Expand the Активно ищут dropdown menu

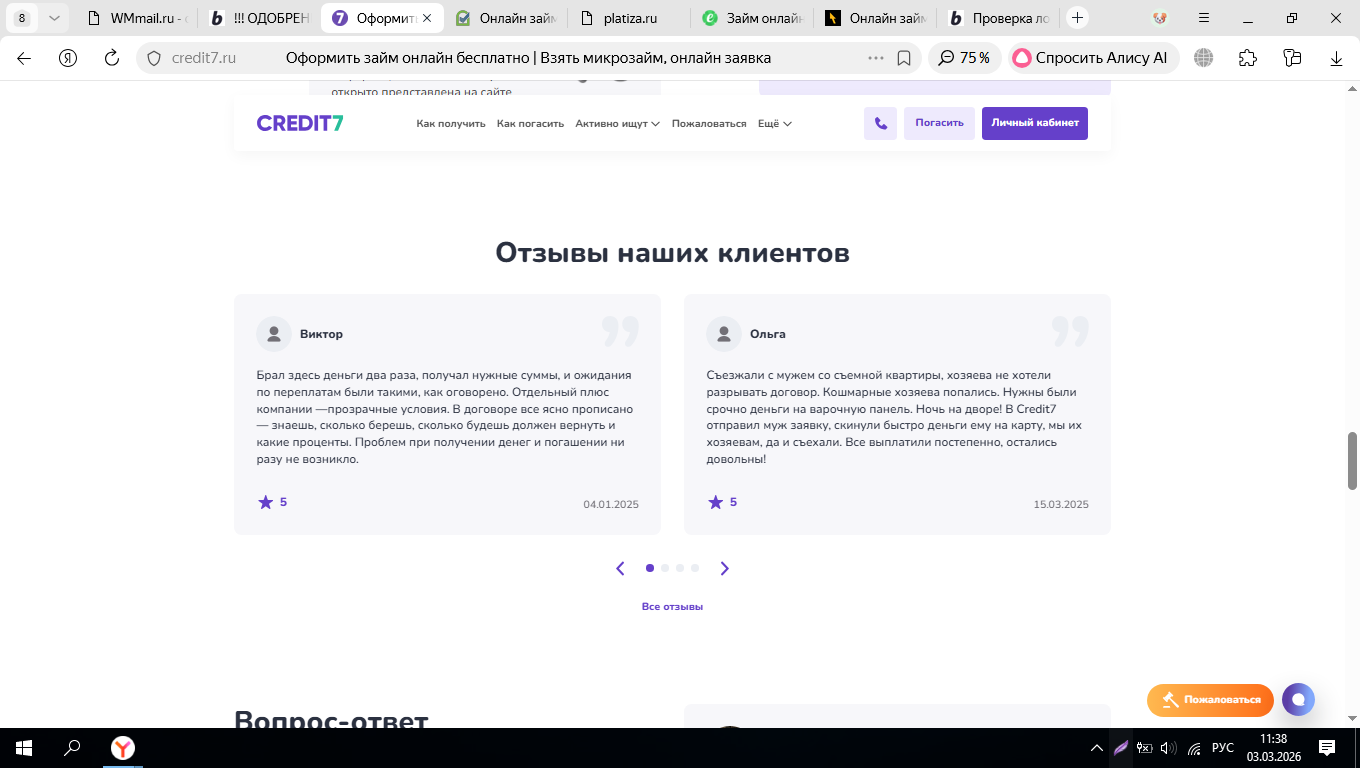[618, 124]
